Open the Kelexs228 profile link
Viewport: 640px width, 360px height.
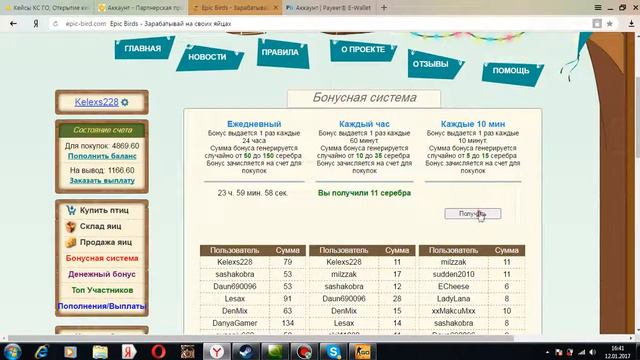(x=96, y=102)
